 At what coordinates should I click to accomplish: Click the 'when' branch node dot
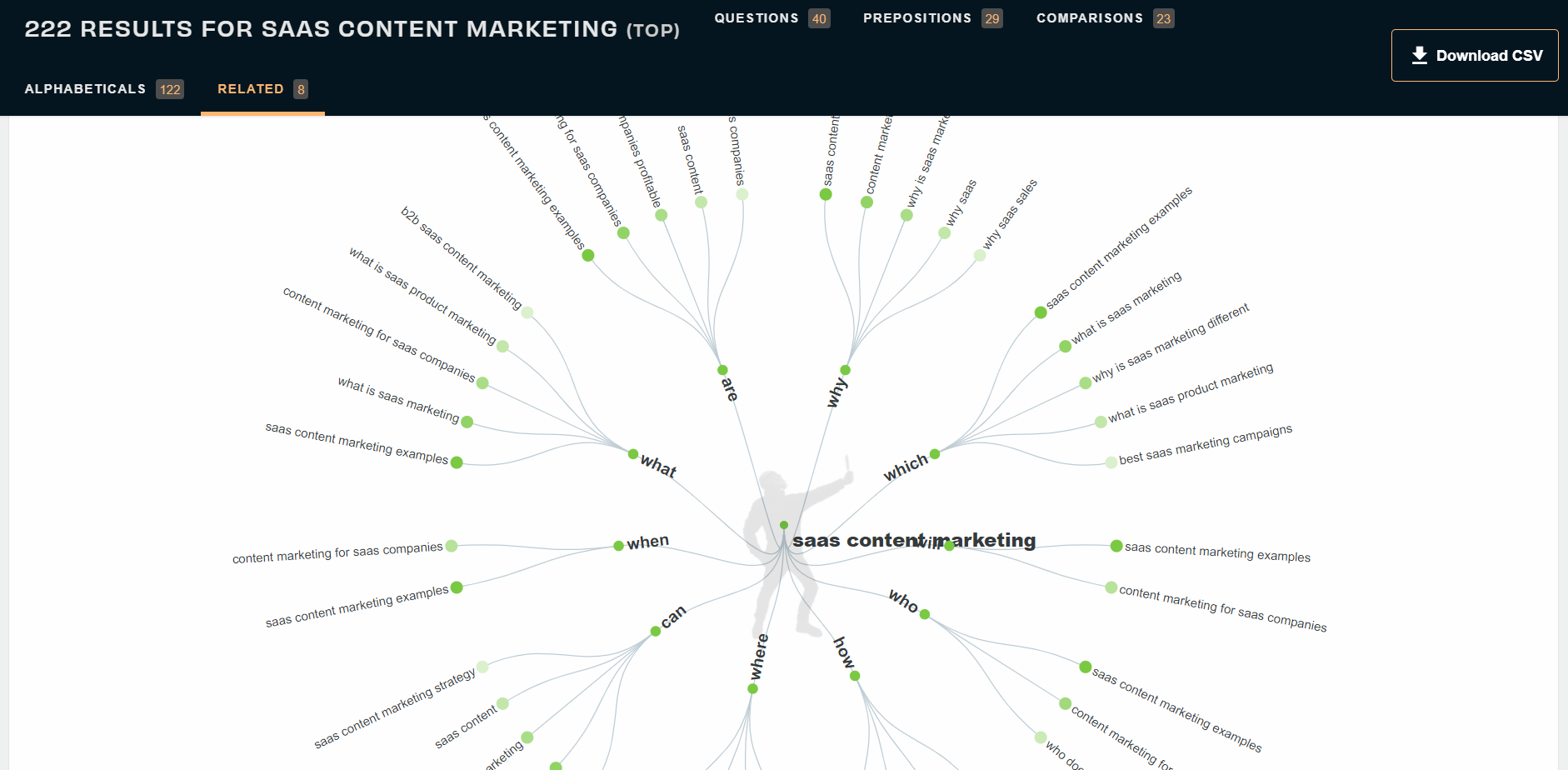(618, 546)
